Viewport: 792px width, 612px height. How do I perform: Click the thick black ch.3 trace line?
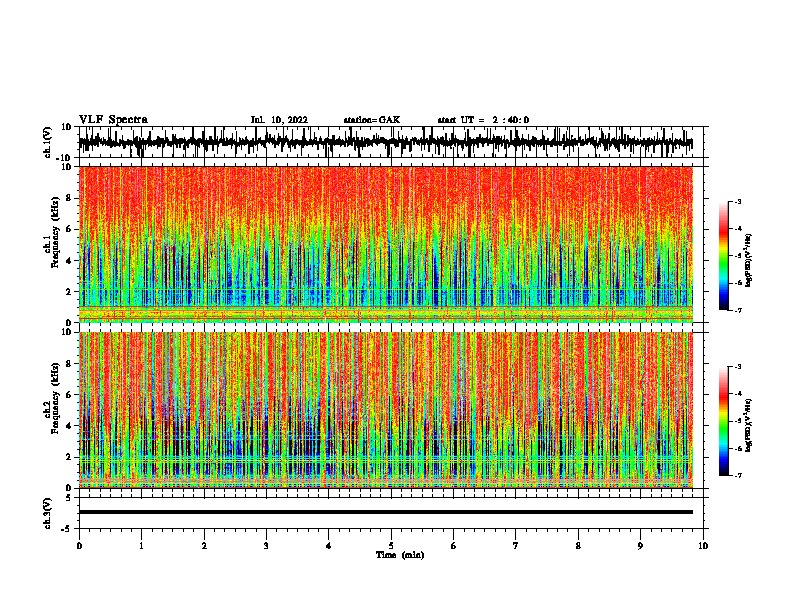pyautogui.click(x=386, y=512)
